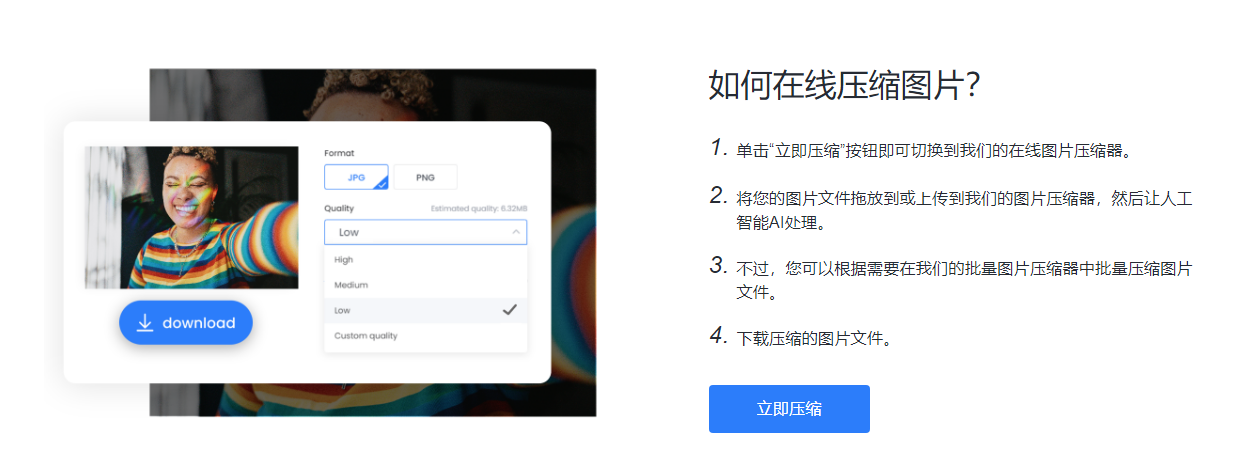Image resolution: width=1257 pixels, height=468 pixels.
Task: Open the Quality dropdown showing Low
Action: point(425,232)
